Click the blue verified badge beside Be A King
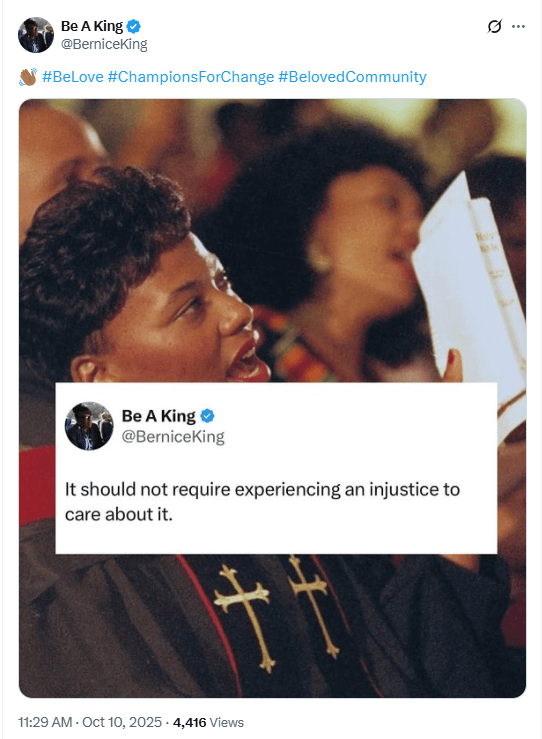The height and width of the screenshot is (739, 542). coord(134,27)
